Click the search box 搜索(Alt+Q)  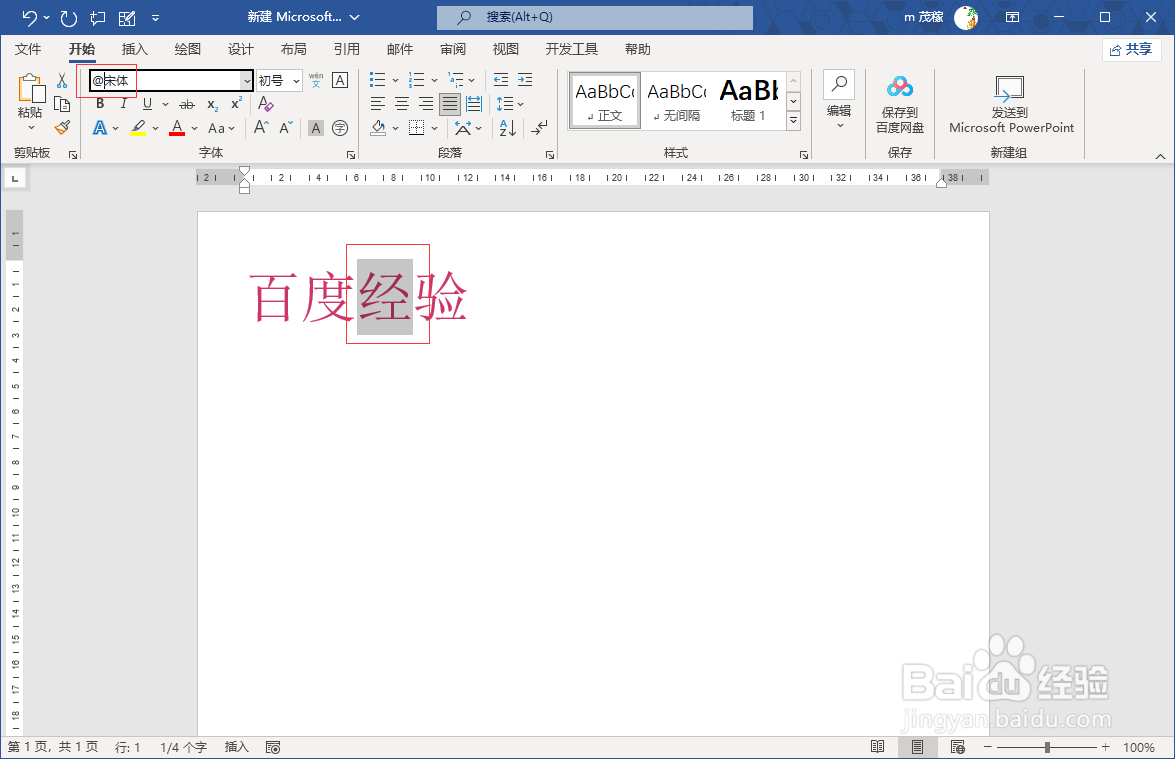[x=595, y=17]
